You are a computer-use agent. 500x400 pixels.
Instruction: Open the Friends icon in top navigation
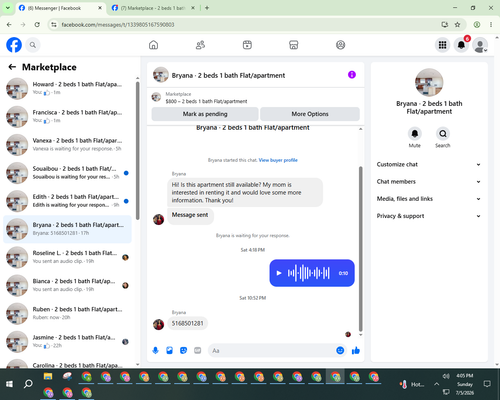[x=200, y=45]
